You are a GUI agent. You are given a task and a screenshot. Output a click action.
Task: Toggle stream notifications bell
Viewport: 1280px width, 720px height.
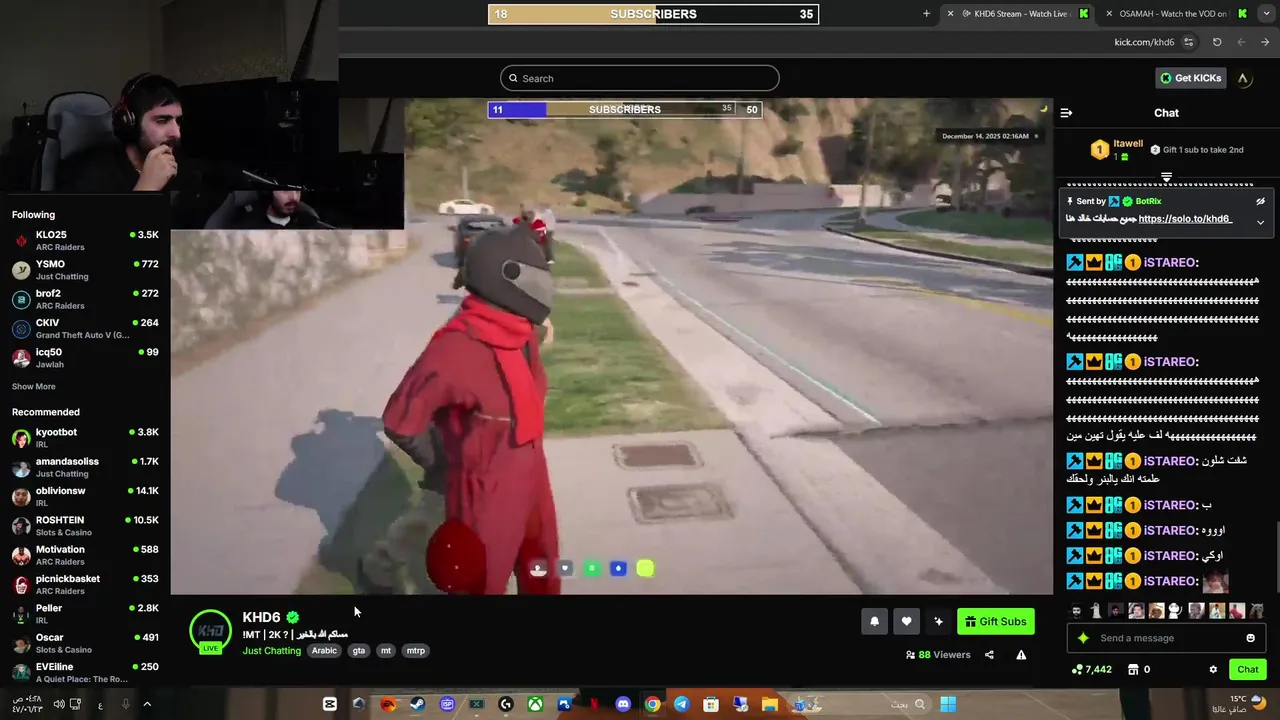point(874,621)
